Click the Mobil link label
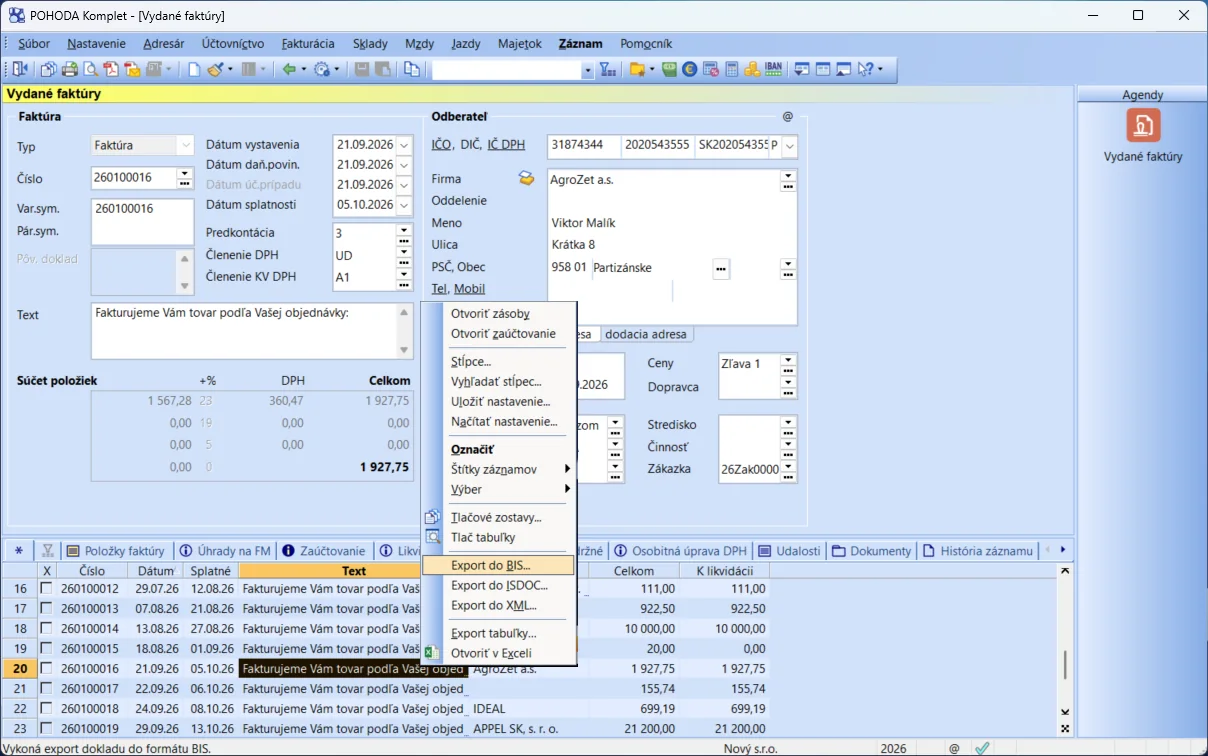 (x=469, y=289)
